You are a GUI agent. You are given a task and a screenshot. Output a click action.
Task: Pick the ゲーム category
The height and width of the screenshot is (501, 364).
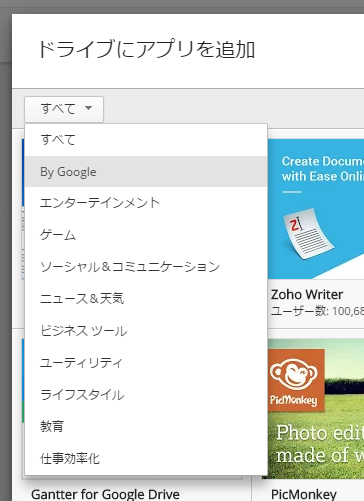coord(146,235)
